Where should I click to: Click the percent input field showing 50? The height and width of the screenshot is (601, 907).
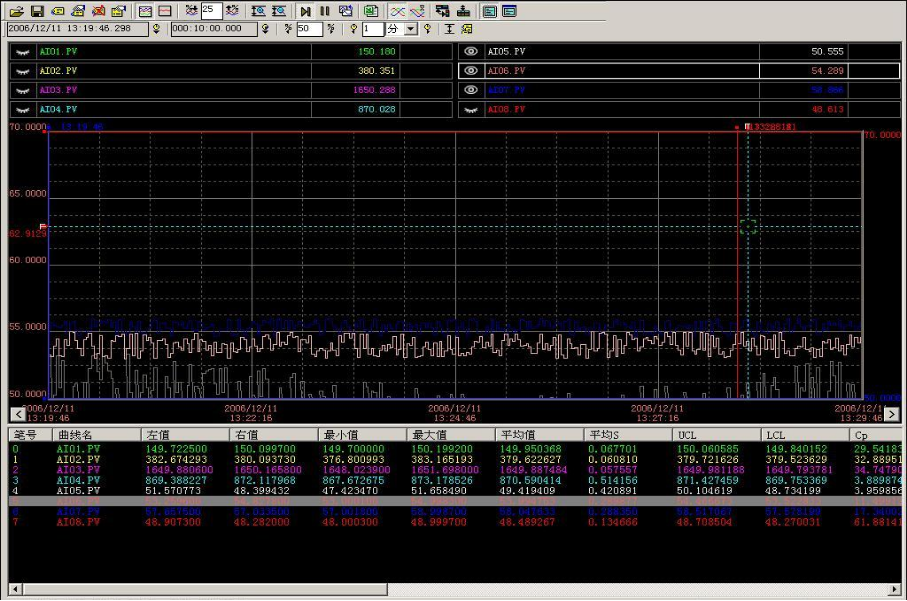point(309,29)
